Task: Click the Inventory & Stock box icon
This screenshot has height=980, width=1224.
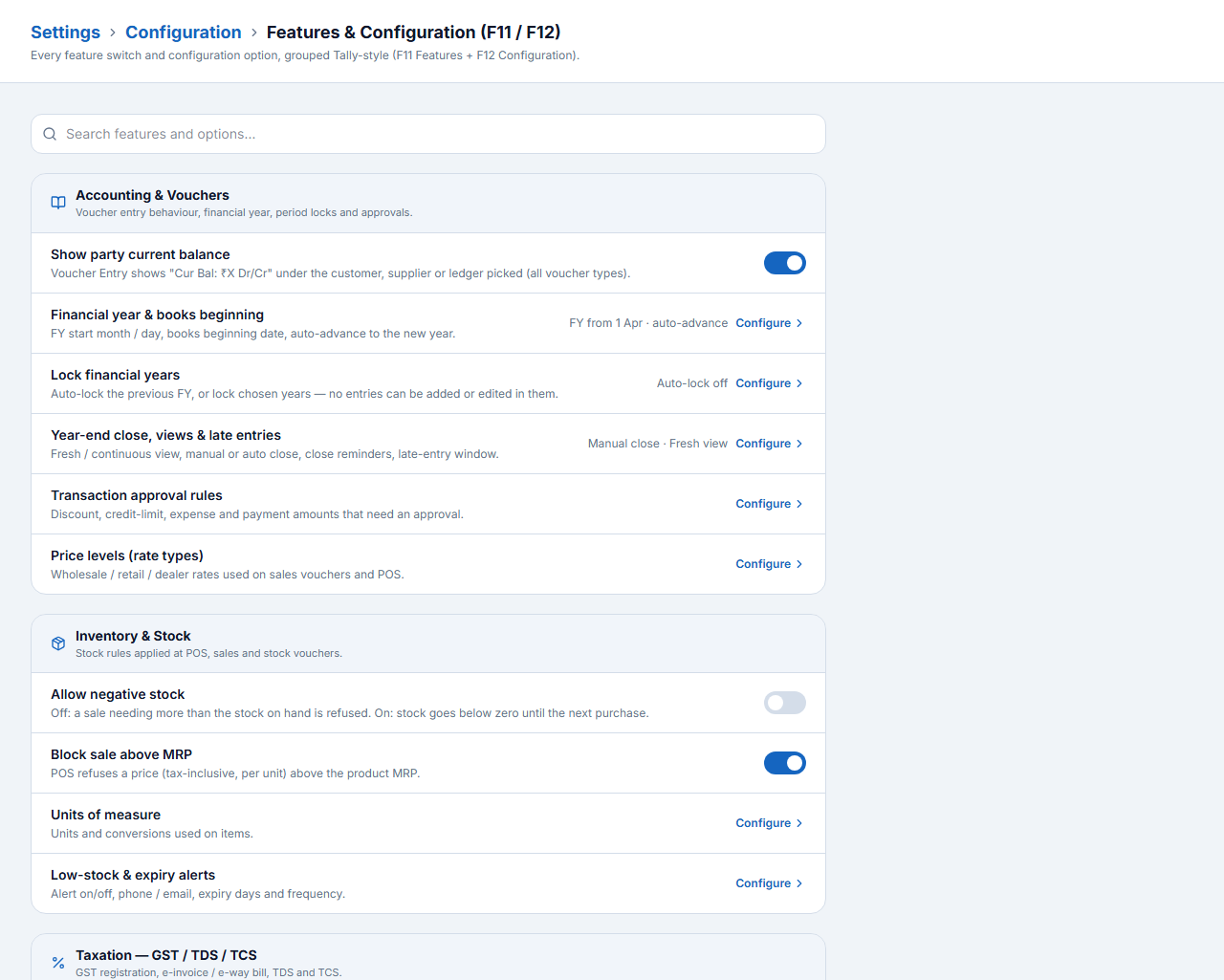Action: point(58,643)
